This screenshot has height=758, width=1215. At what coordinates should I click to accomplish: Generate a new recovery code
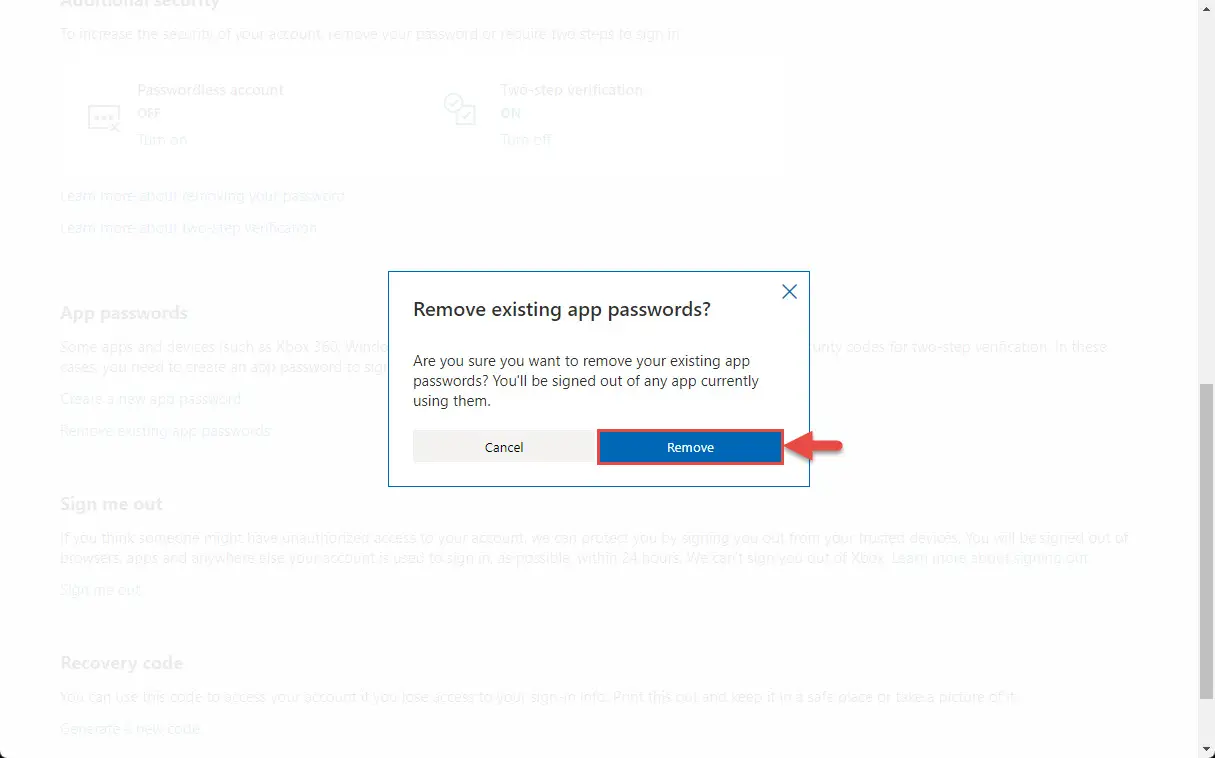[x=130, y=729]
